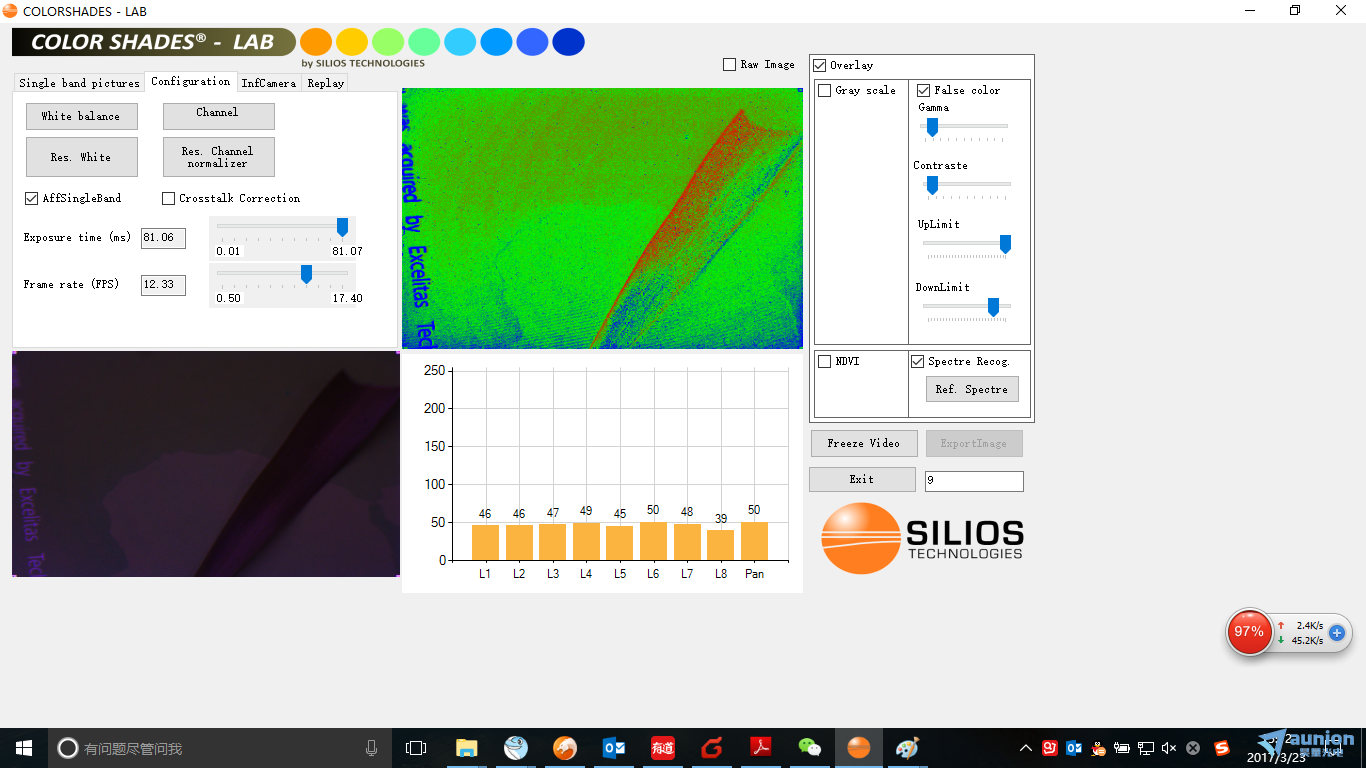
Task: Show hidden system tray icons
Action: point(1026,748)
